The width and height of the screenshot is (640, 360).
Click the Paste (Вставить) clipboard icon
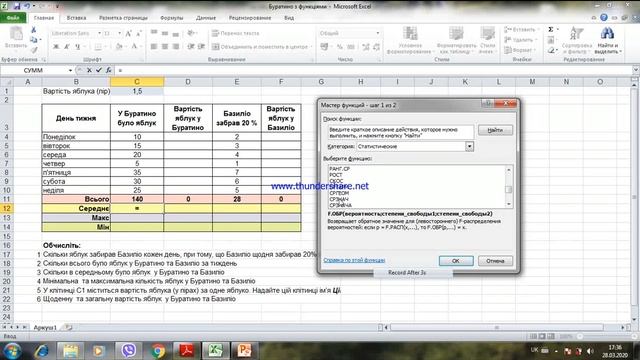pos(16,34)
